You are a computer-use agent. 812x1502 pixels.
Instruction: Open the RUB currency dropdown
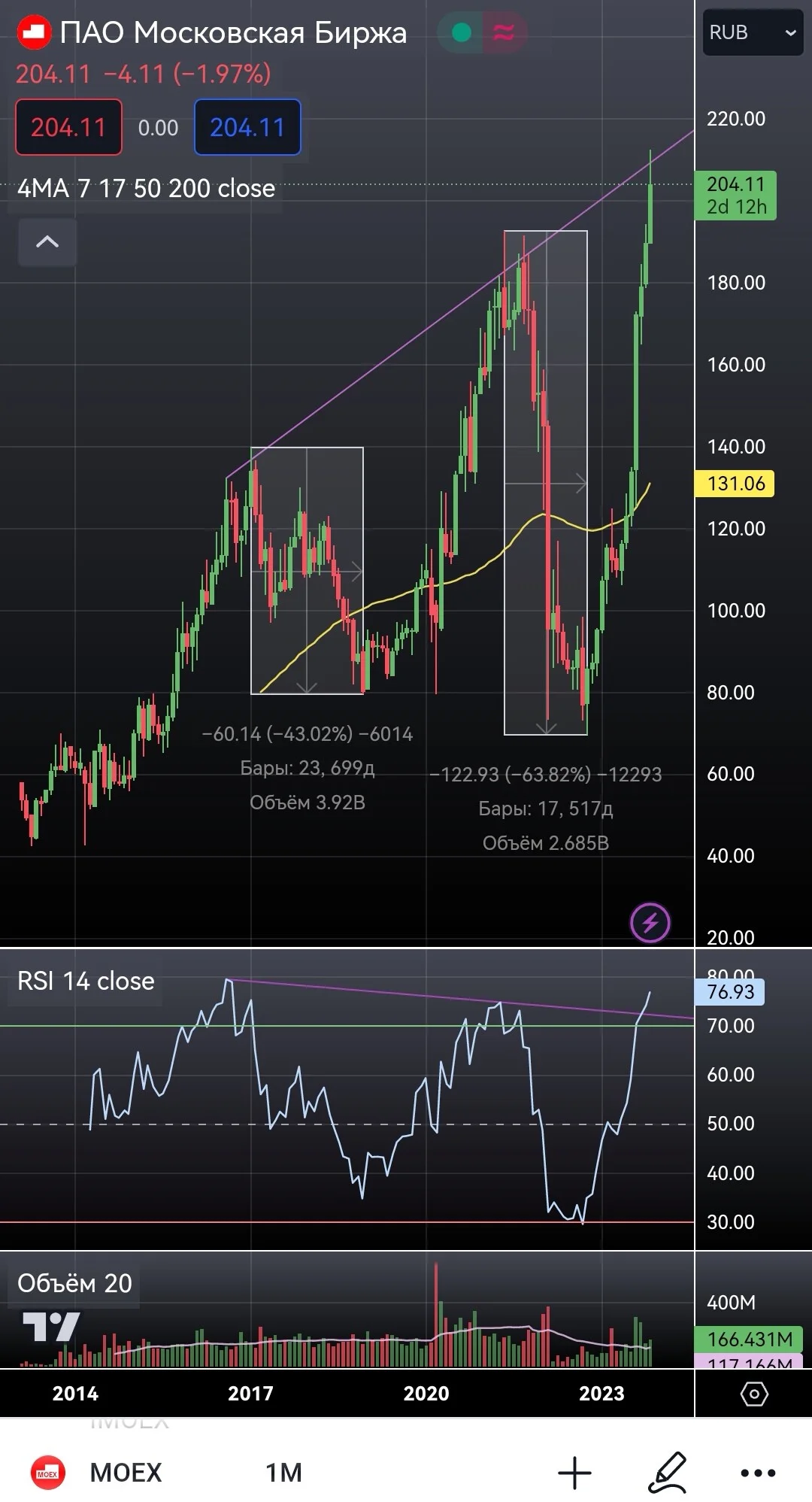click(x=753, y=32)
